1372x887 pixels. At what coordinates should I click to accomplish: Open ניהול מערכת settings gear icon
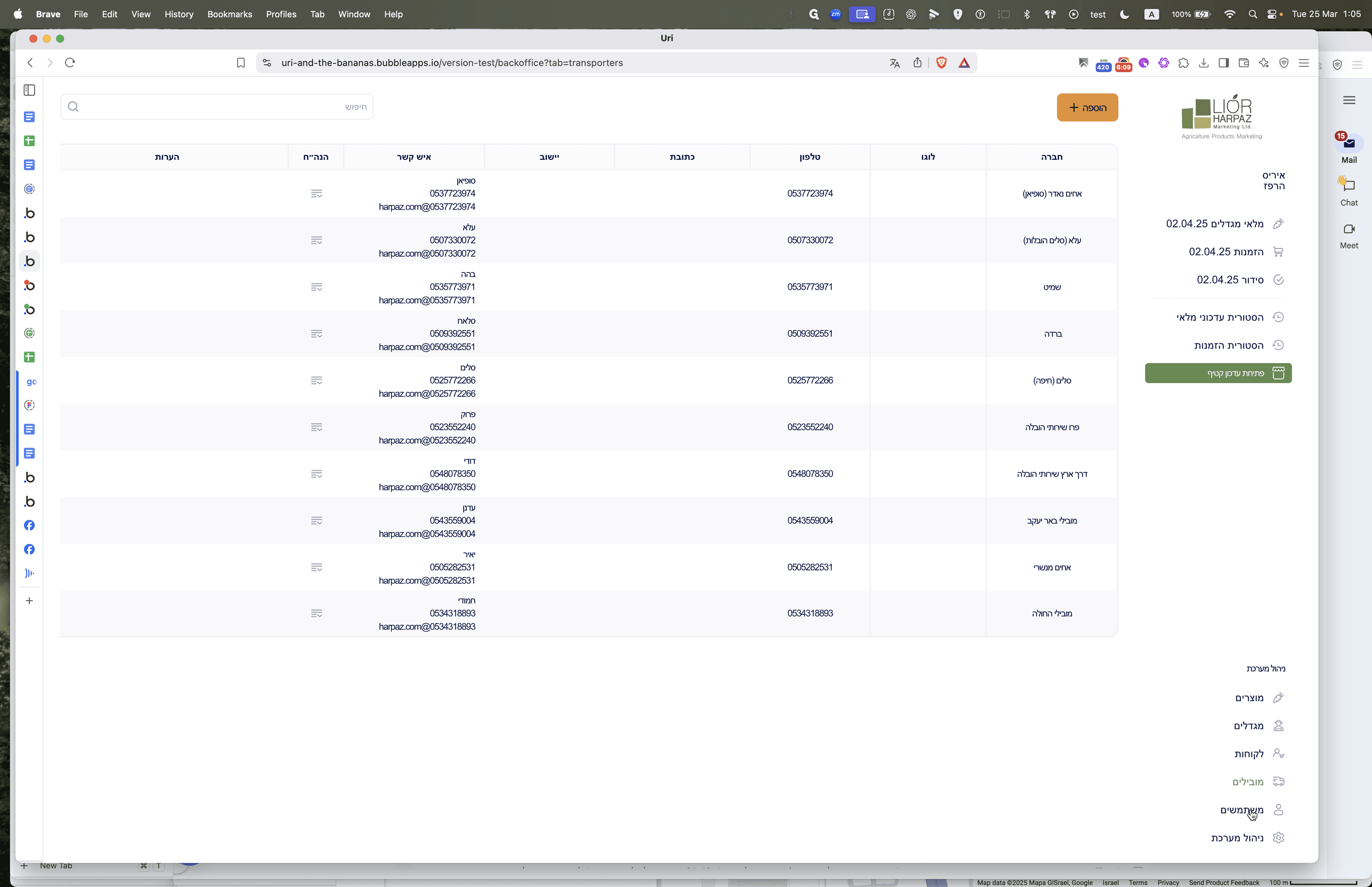(x=1278, y=837)
